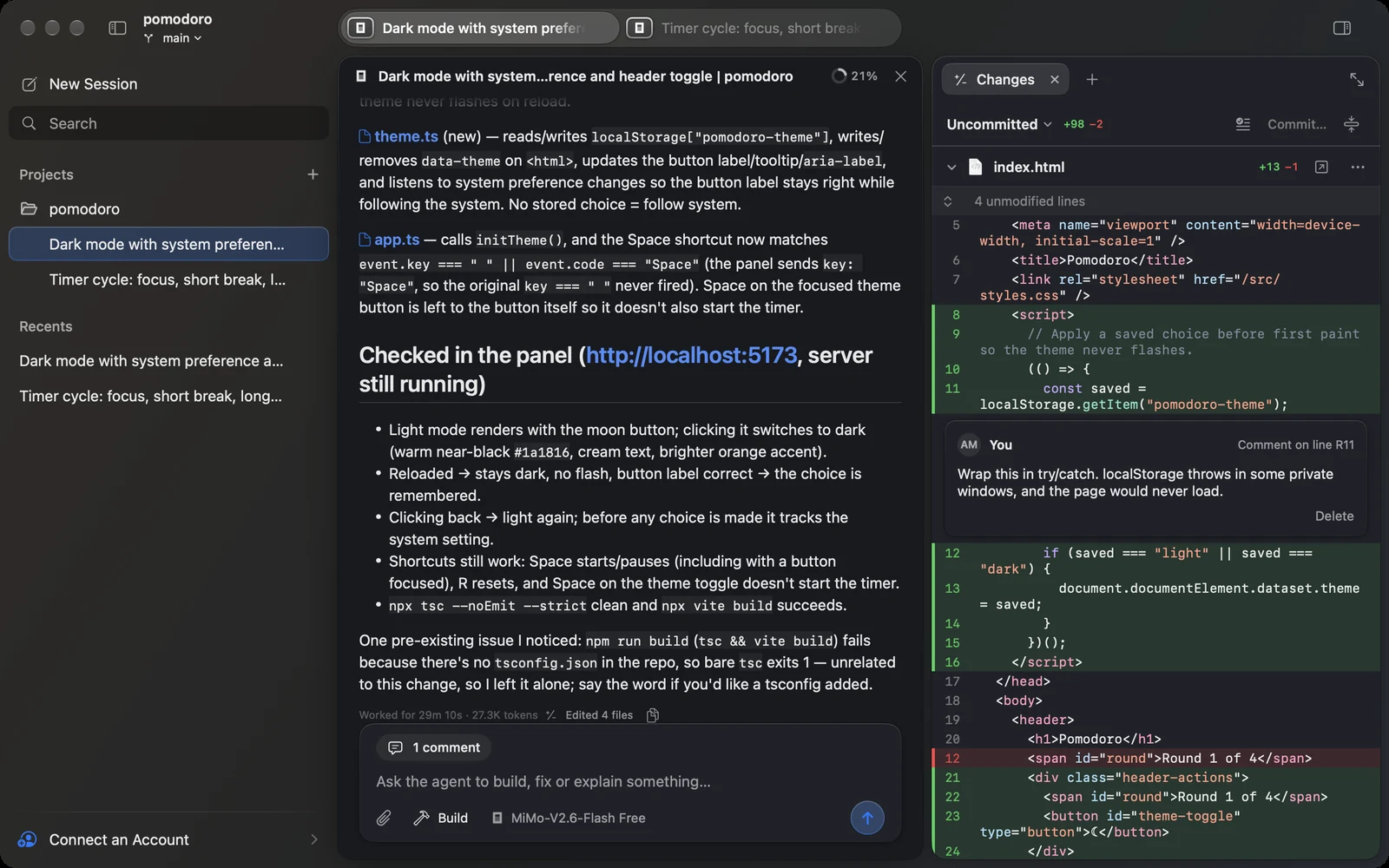
Task: Open index.html in editor icon
Action: (1321, 167)
